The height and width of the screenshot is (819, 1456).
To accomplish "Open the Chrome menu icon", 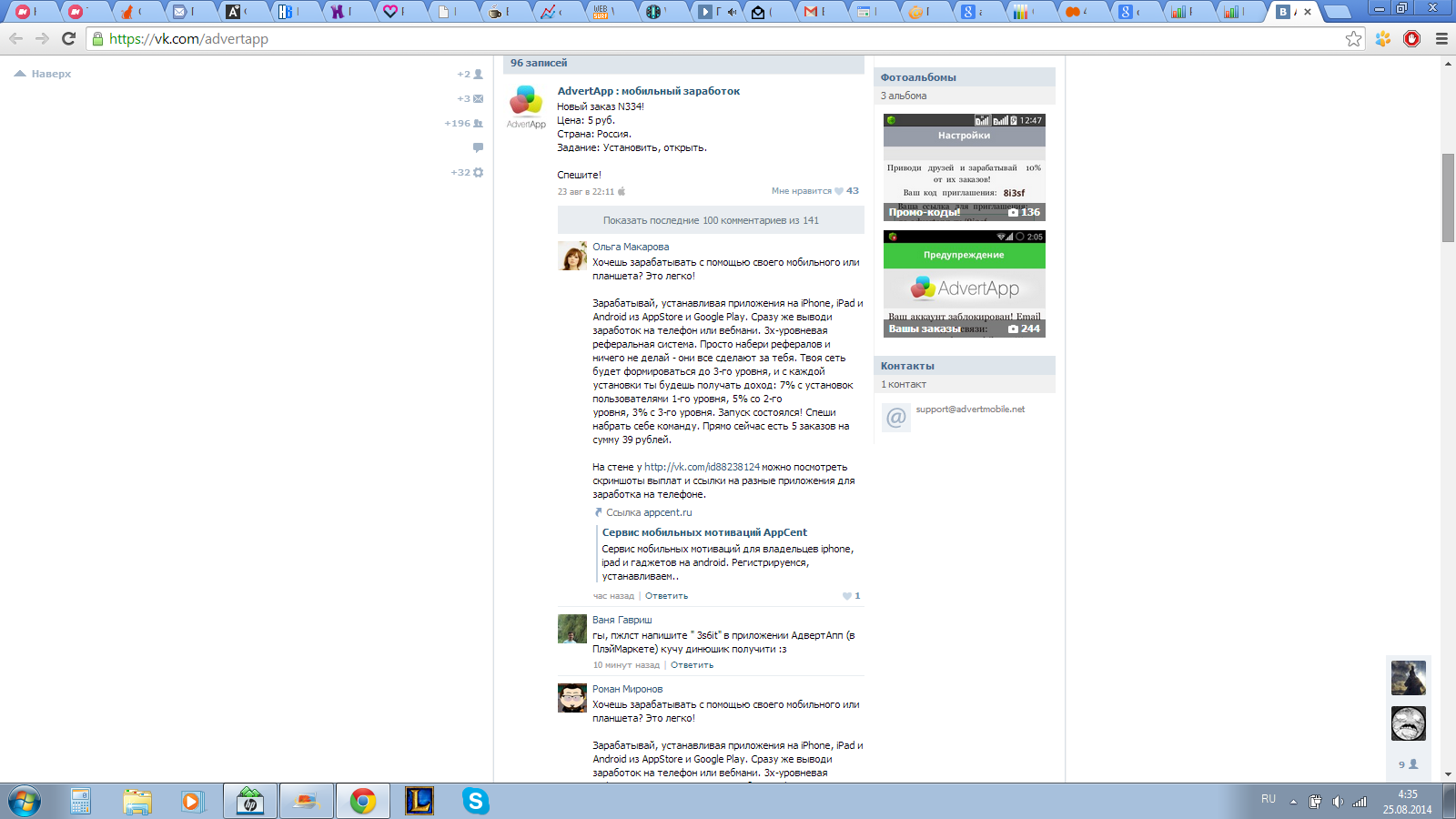I will coord(1441,38).
